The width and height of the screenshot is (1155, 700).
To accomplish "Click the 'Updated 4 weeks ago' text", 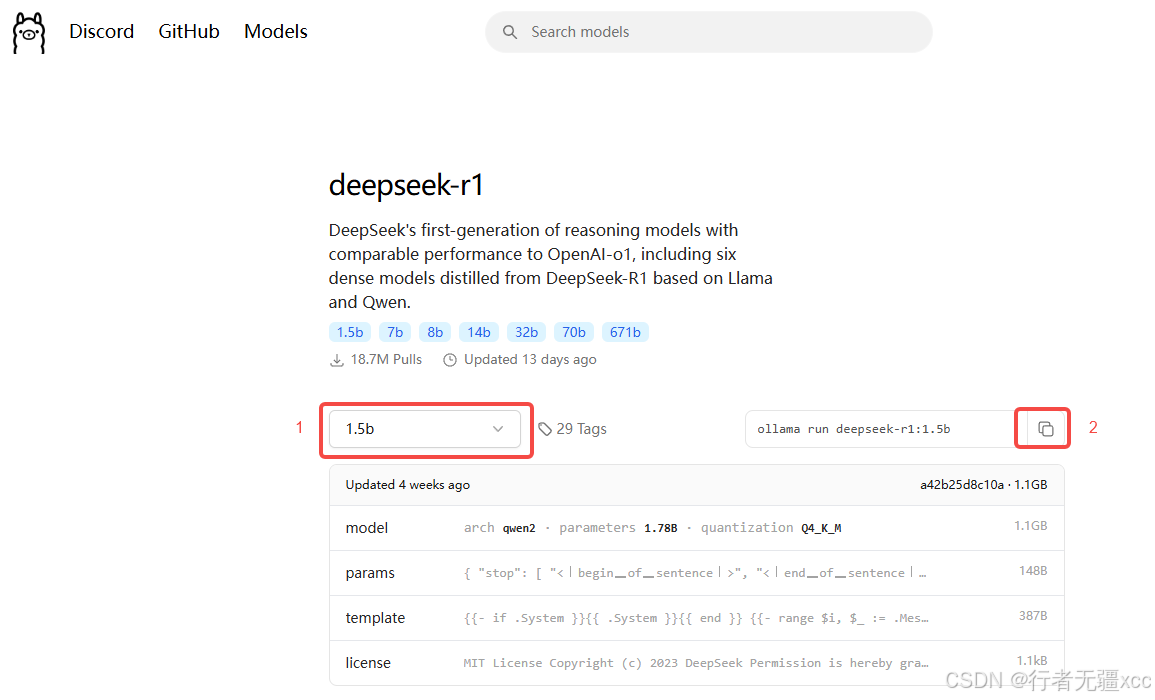I will coord(407,485).
